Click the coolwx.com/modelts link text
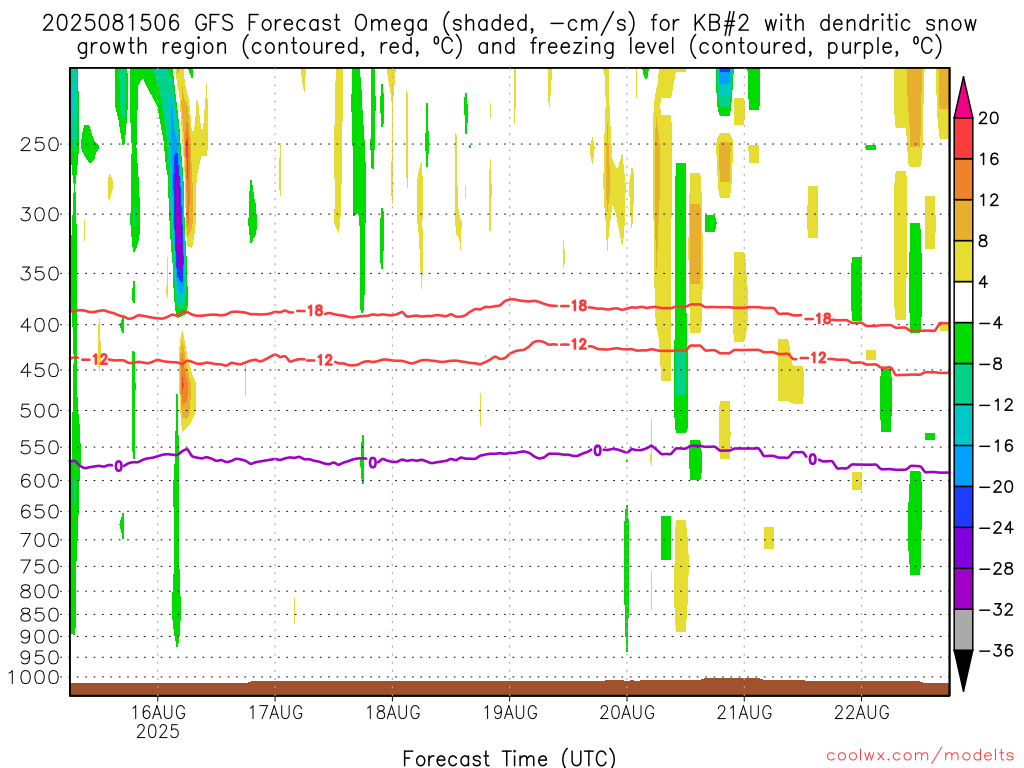 pos(921,756)
